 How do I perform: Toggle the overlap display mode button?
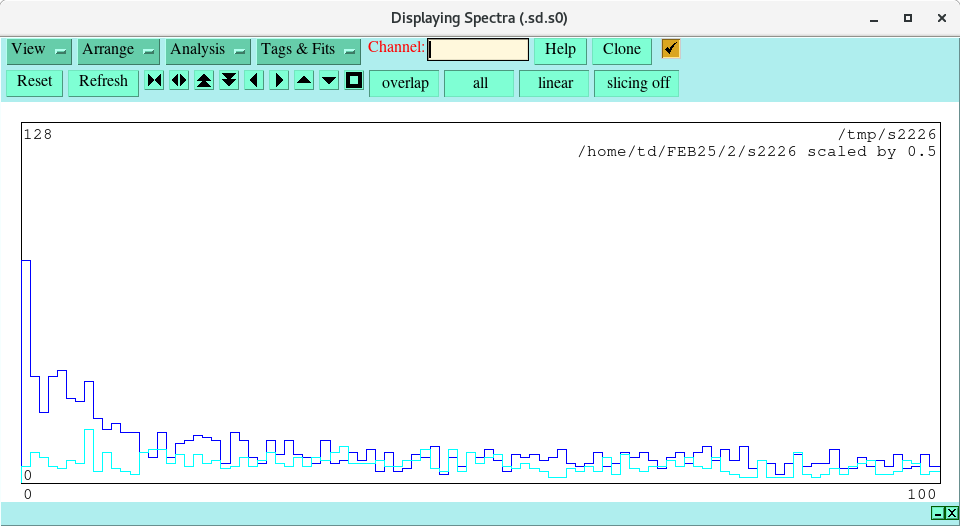[x=405, y=83]
